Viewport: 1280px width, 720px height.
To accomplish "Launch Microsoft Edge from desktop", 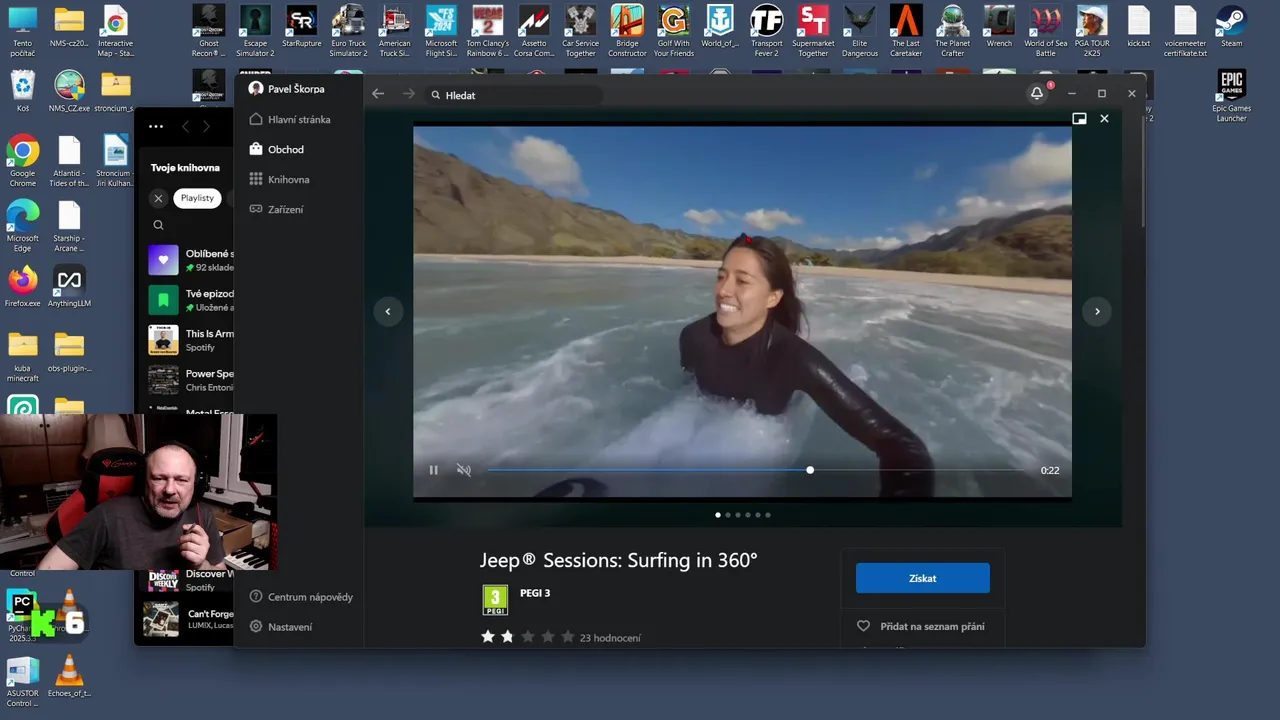I will (22, 225).
